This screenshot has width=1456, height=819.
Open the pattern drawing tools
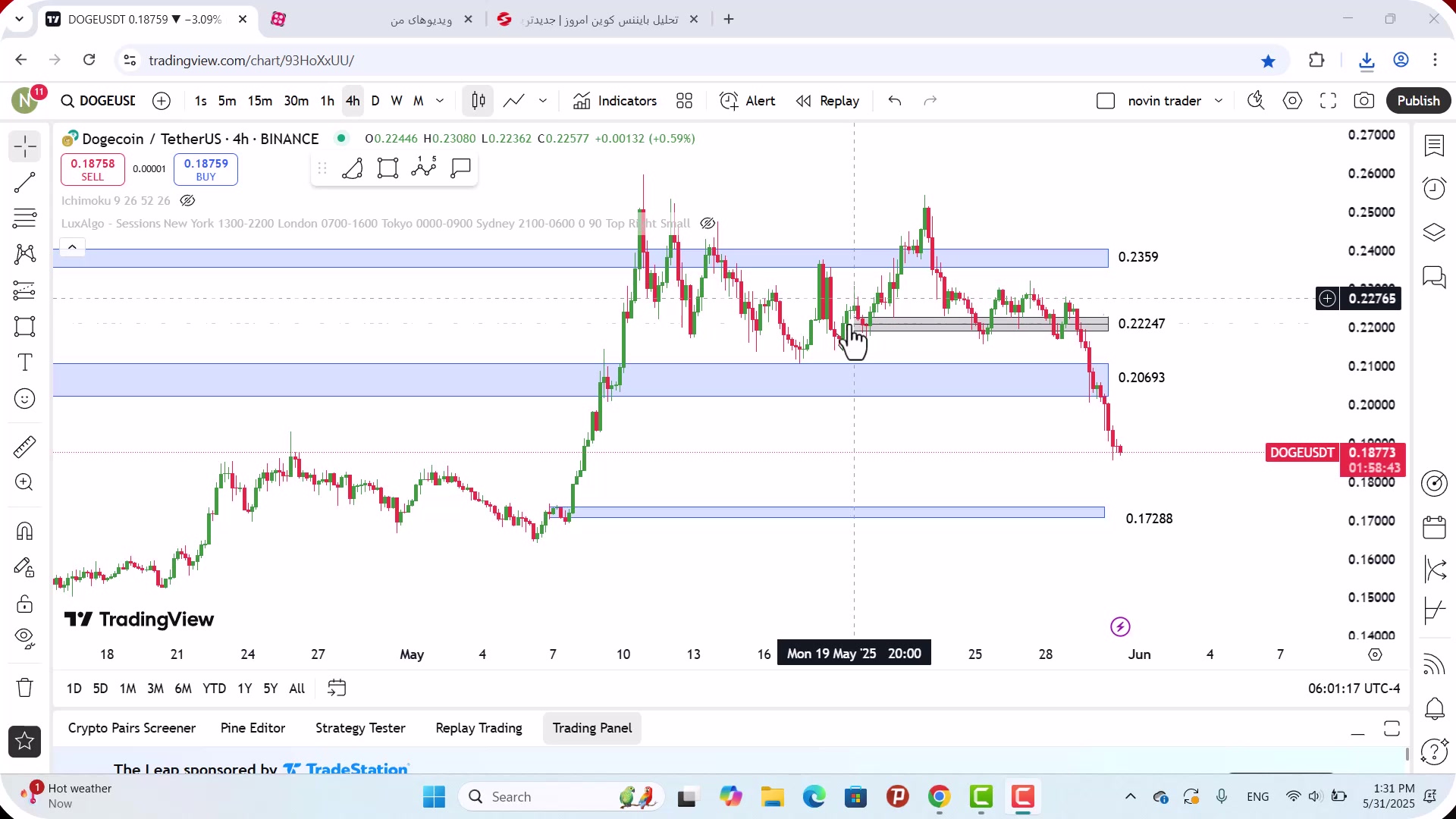25,254
